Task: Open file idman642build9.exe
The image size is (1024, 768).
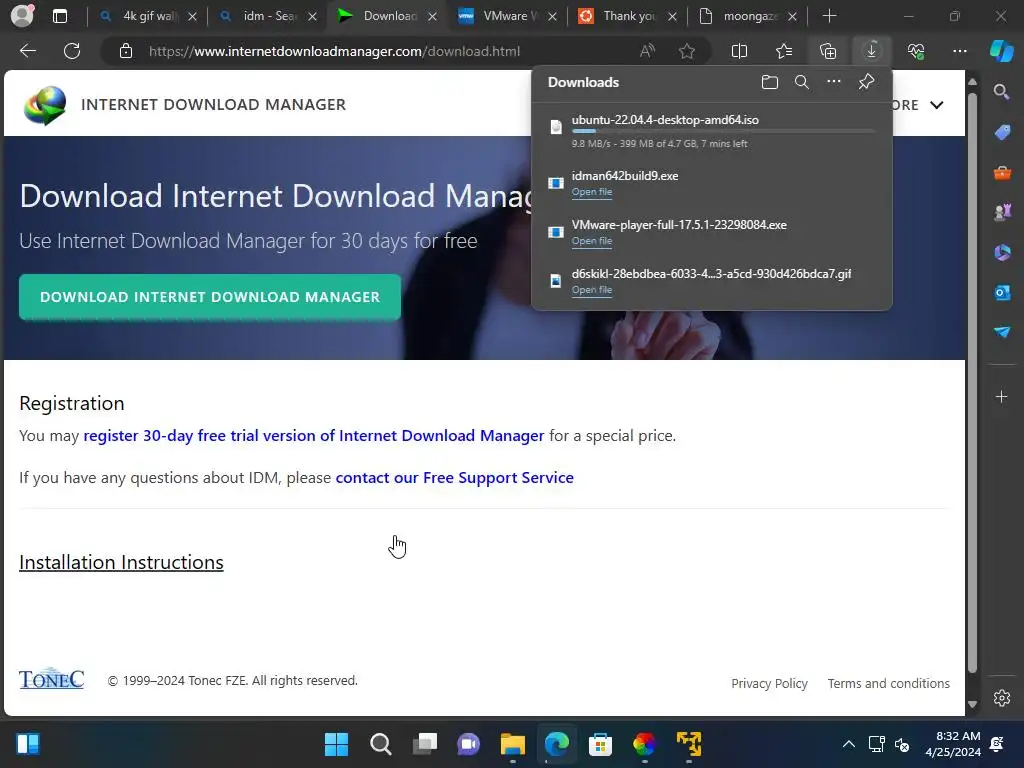Action: pos(592,192)
